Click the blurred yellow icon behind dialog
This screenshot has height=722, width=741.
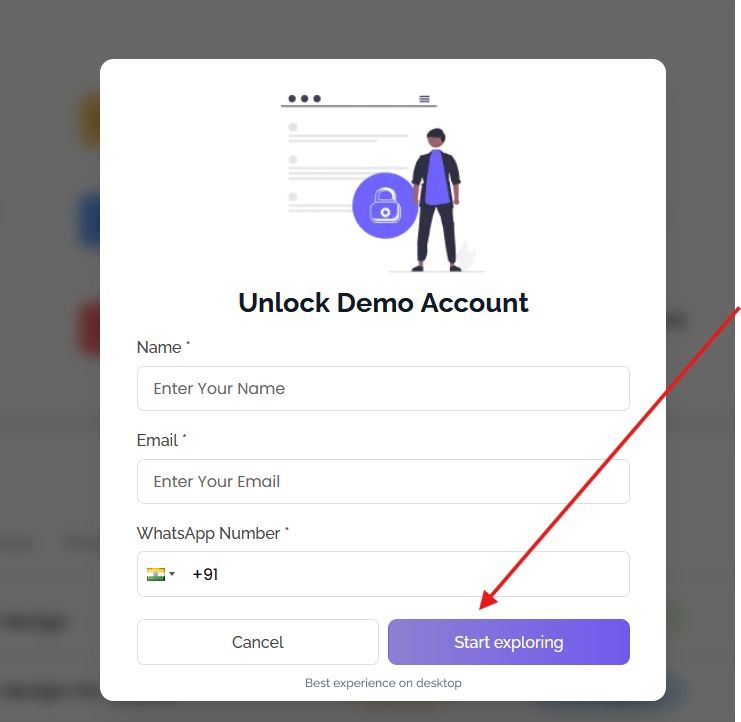(x=90, y=120)
